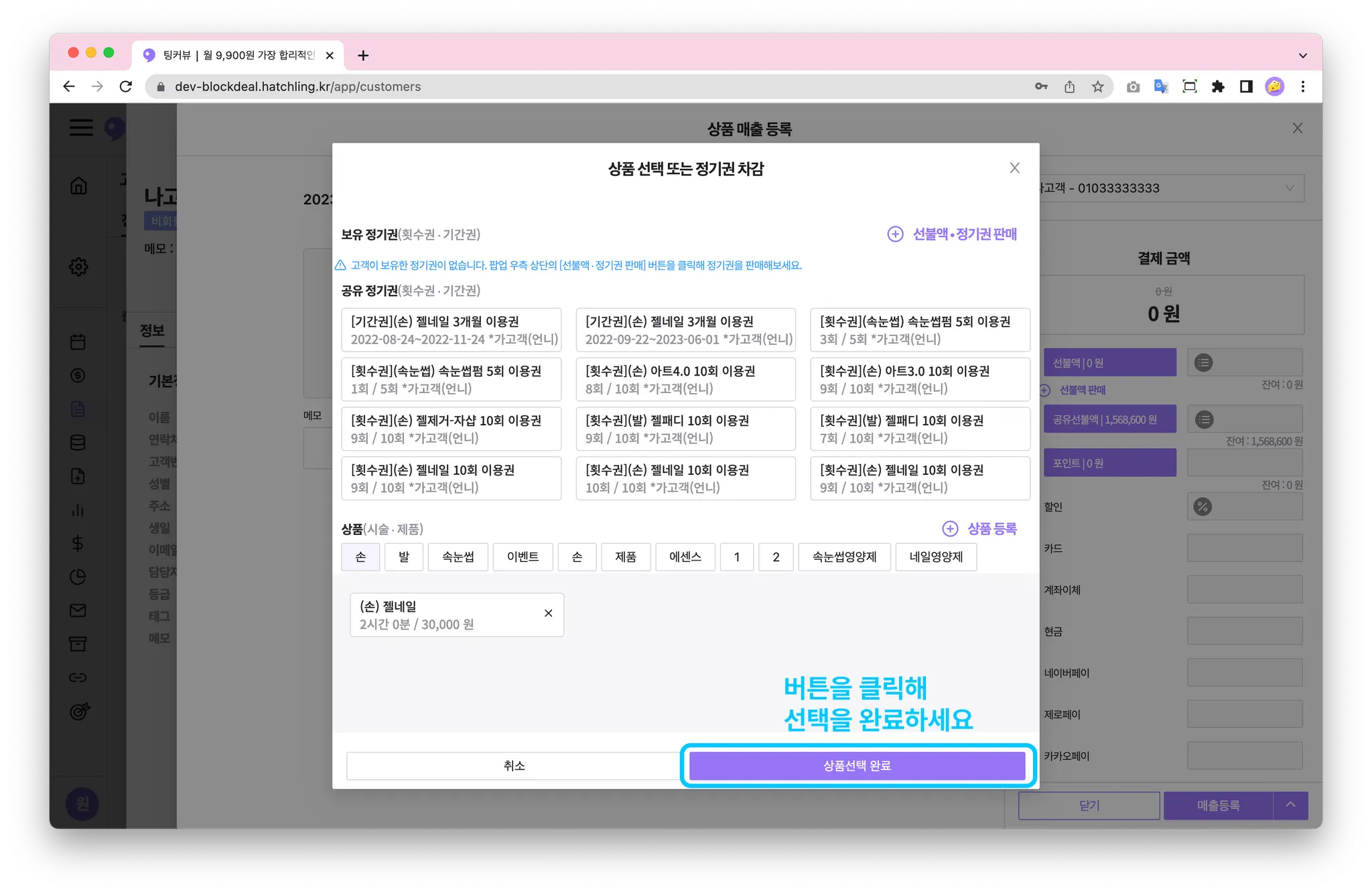Close the 상품 선택 dialog with X
This screenshot has height=894, width=1372.
click(1014, 168)
